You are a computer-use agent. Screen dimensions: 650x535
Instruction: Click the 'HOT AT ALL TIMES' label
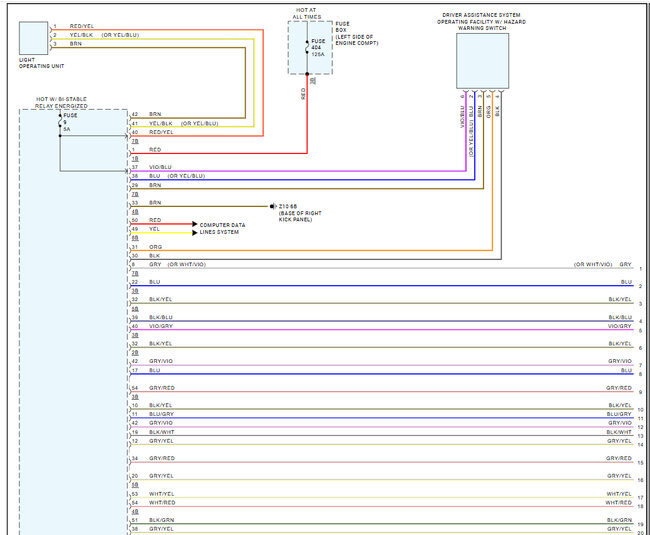pos(306,13)
